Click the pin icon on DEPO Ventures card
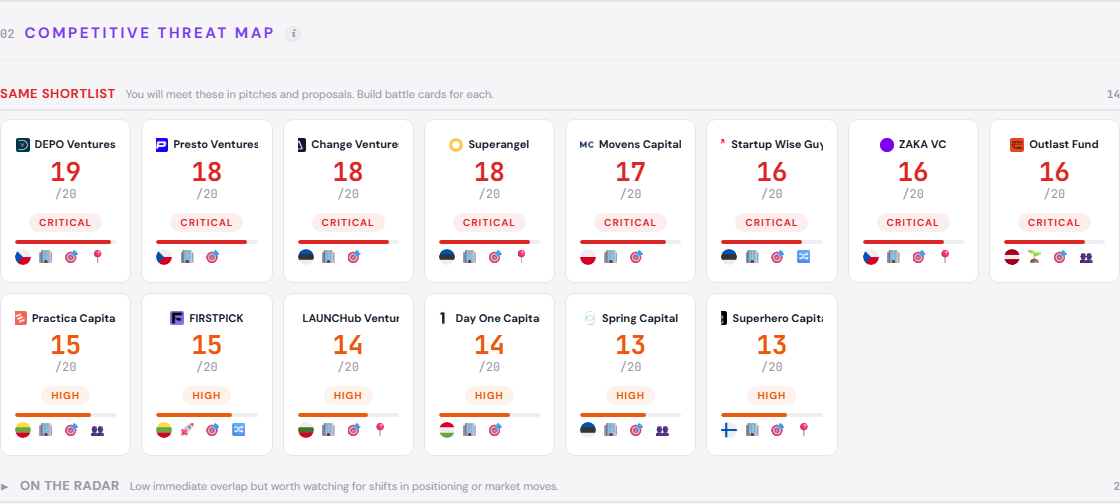 [98, 257]
